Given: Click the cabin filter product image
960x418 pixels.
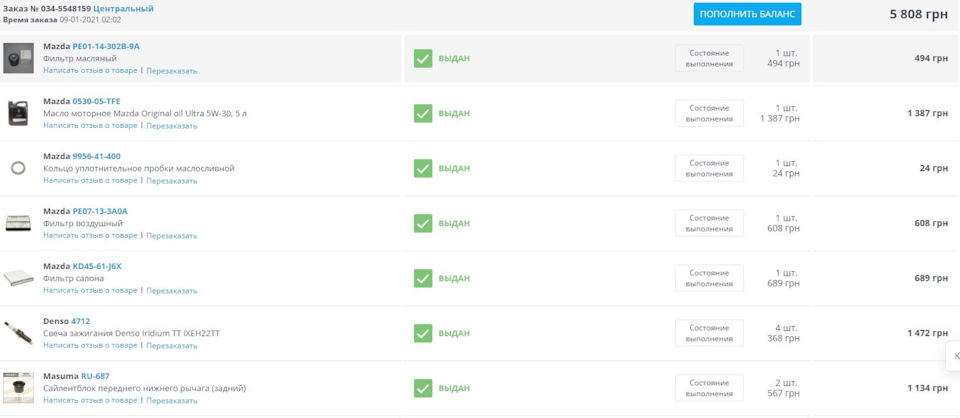Looking at the screenshot, I should click(x=18, y=278).
